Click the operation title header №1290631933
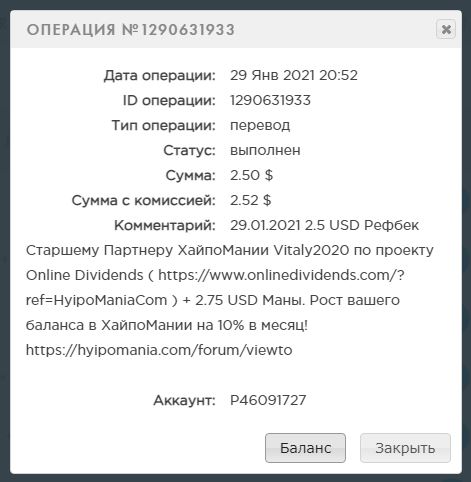 tap(131, 30)
